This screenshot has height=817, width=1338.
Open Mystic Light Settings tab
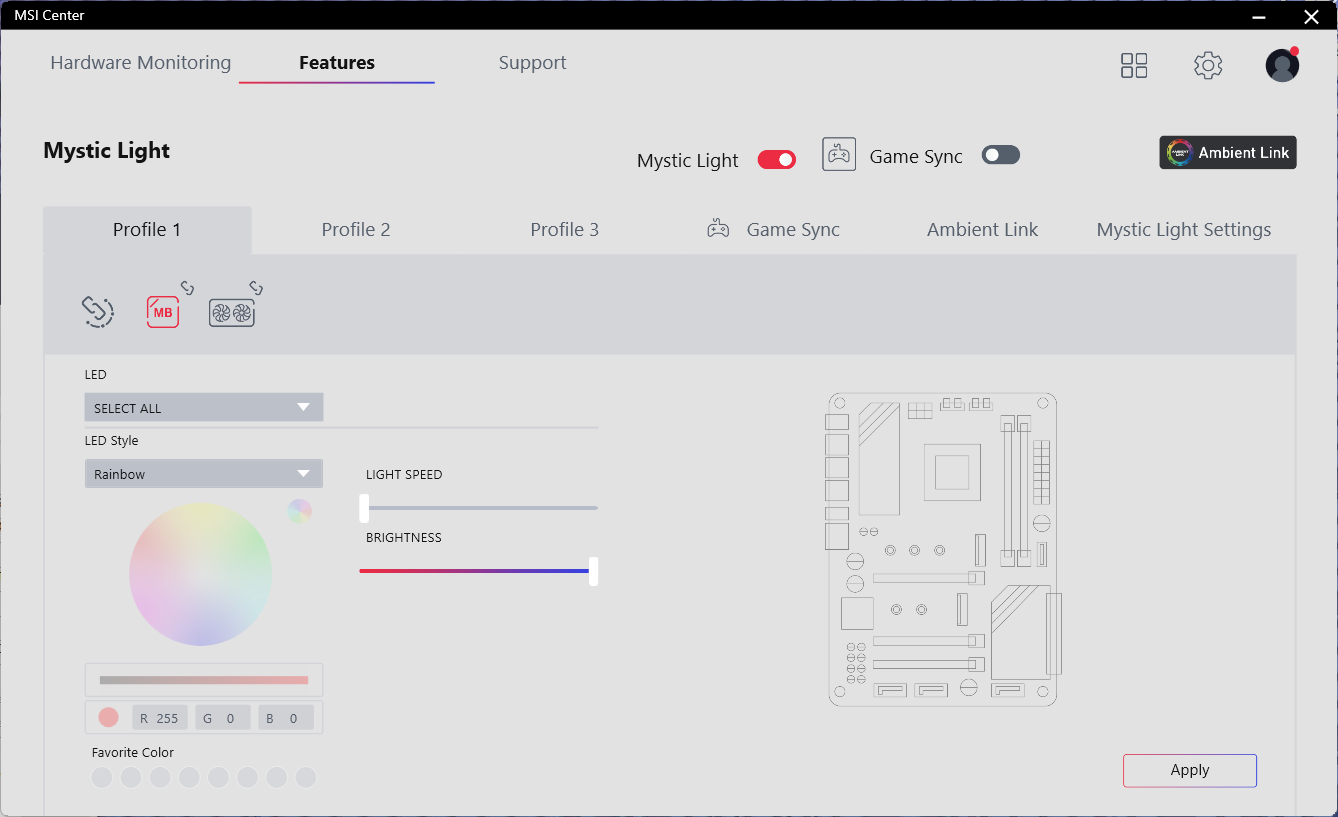1184,230
